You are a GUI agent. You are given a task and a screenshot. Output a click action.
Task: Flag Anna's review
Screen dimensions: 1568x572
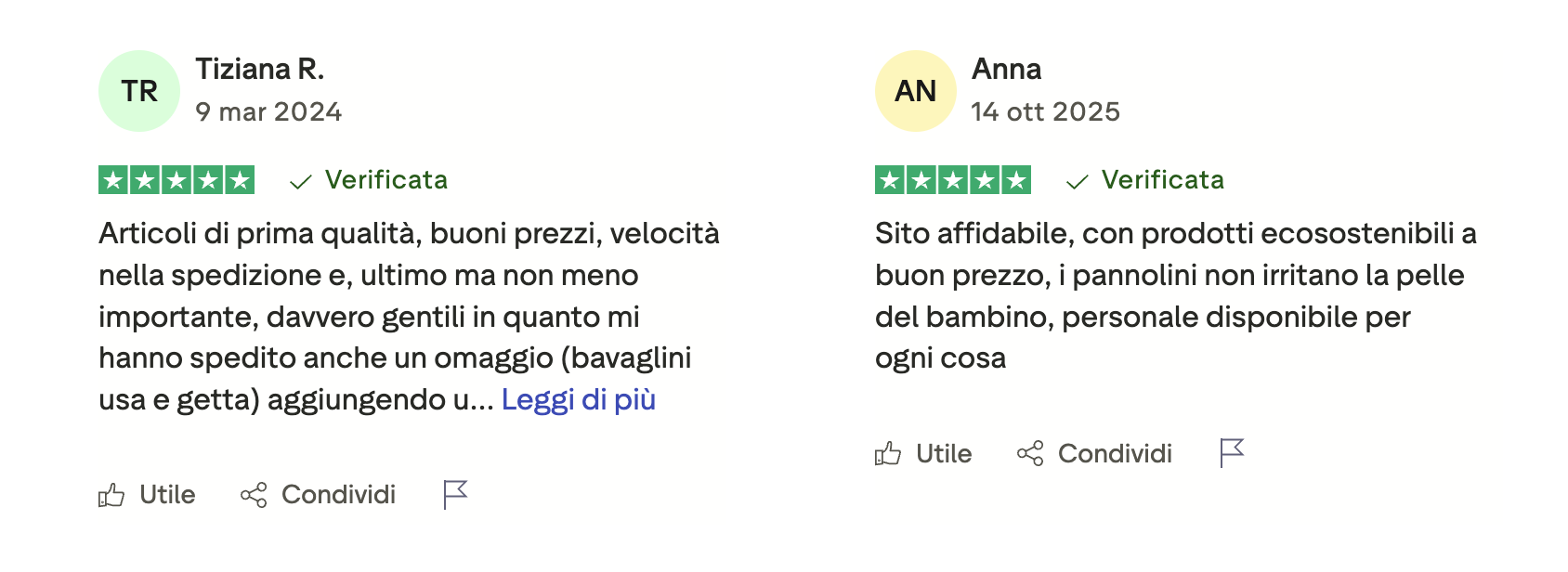tap(1232, 452)
